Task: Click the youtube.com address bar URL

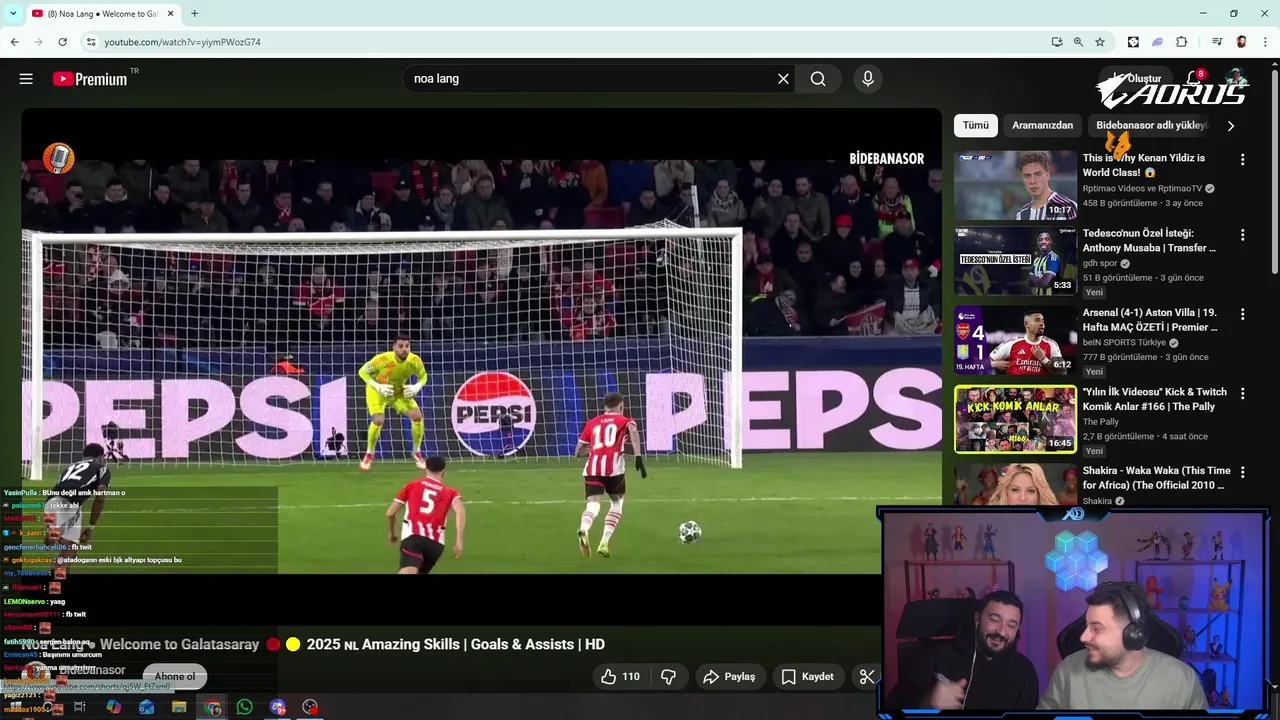Action: point(182,42)
